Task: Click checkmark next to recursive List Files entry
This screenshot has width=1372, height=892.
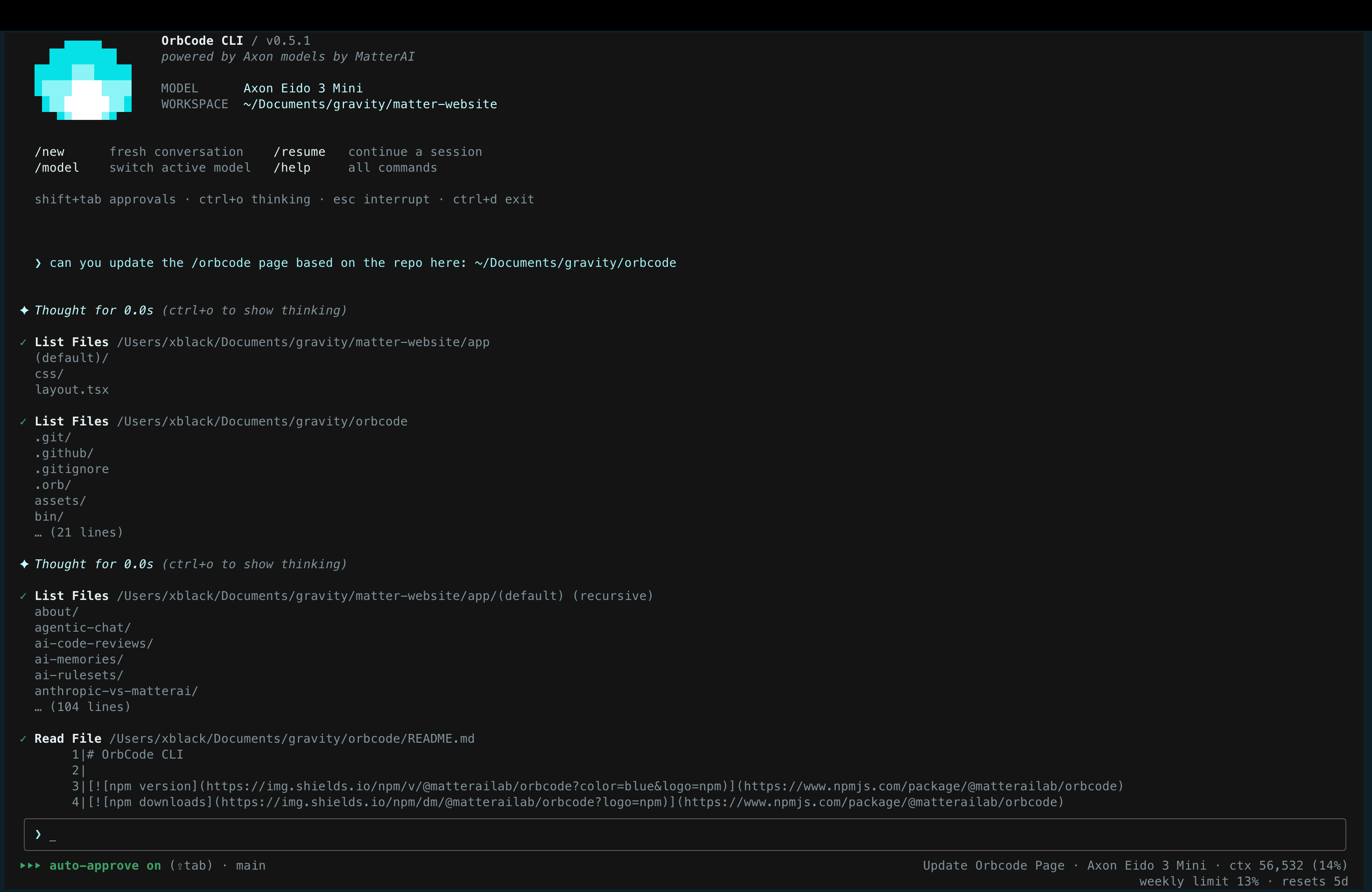Action: (x=23, y=596)
